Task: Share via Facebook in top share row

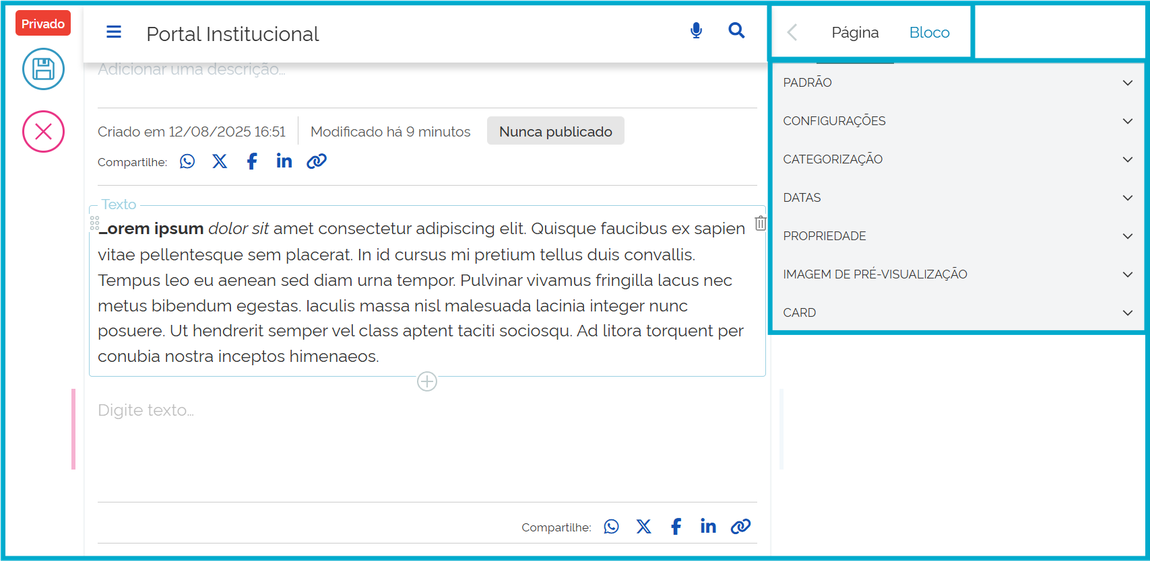Action: (252, 161)
